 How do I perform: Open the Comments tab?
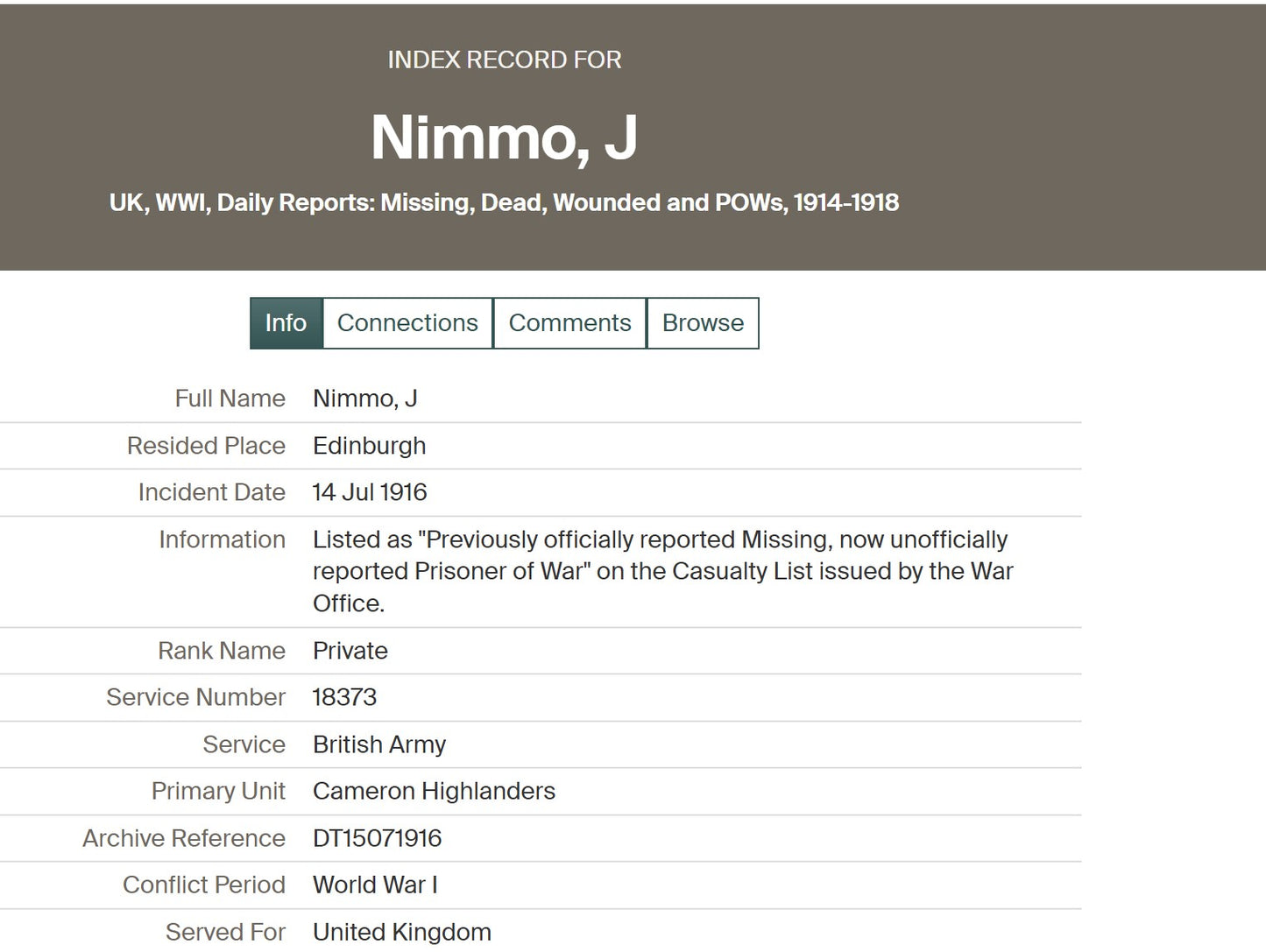569,322
